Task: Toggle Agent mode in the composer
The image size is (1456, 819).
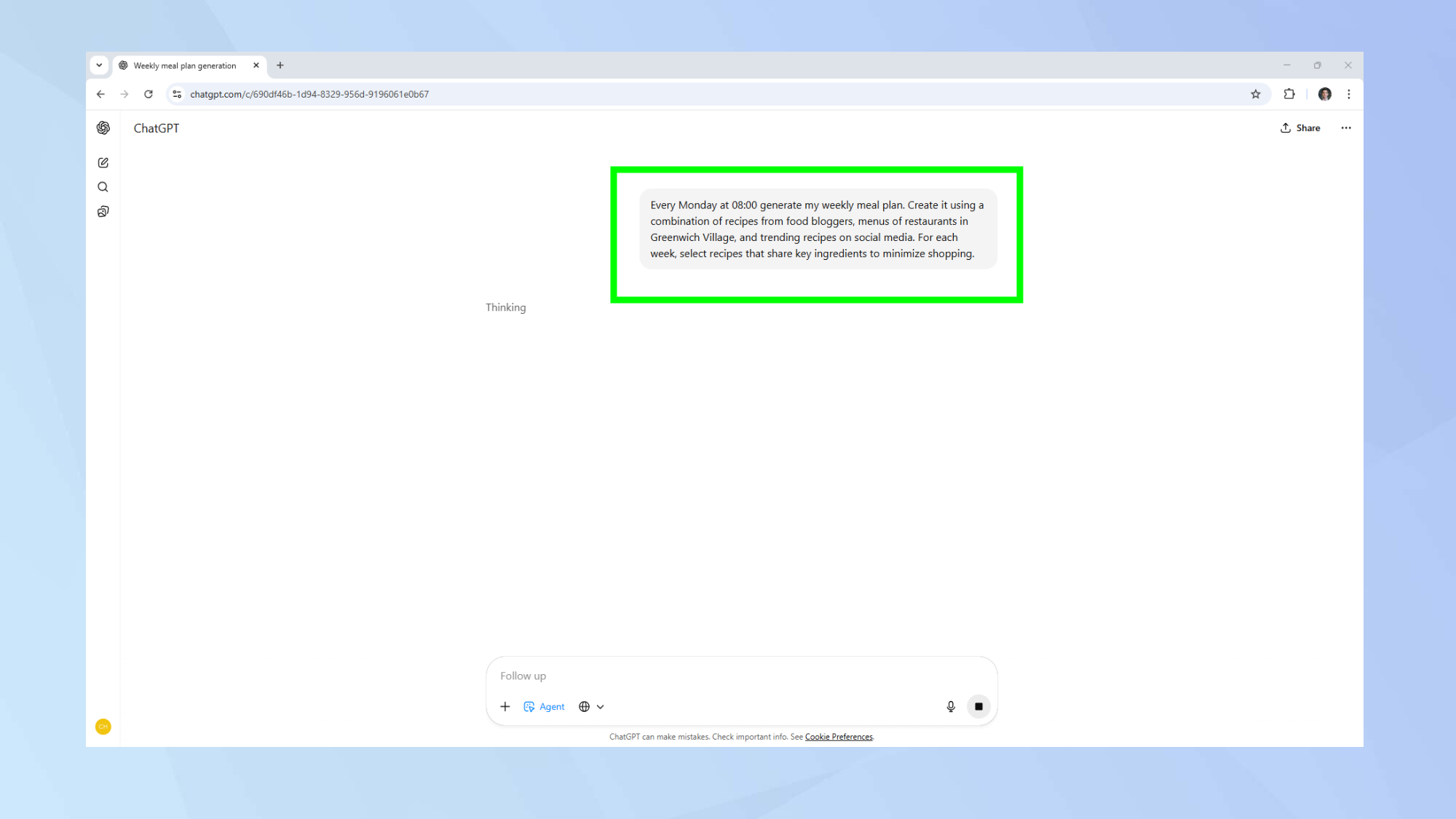Action: pyautogui.click(x=544, y=706)
